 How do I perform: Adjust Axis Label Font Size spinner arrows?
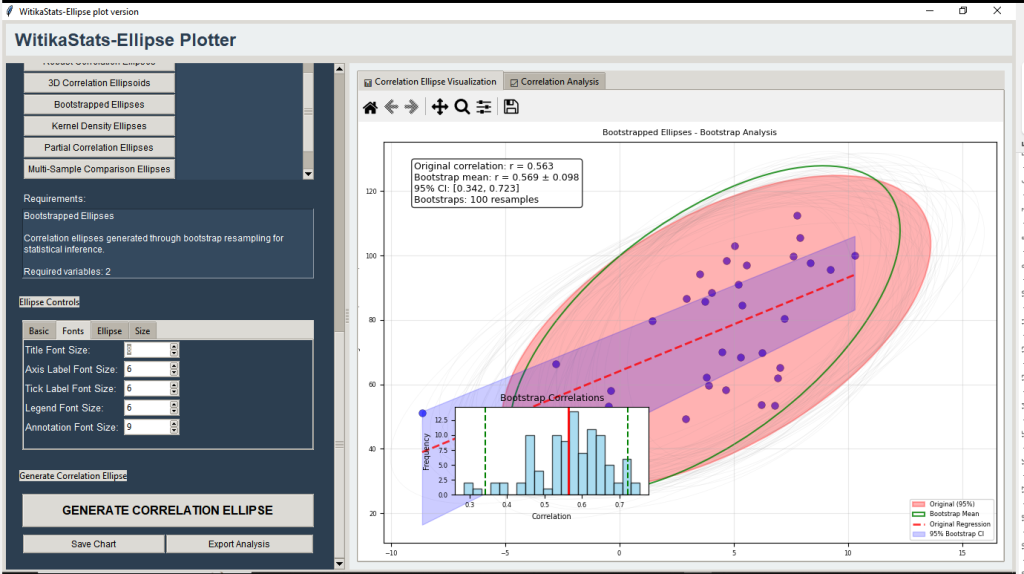[174, 369]
